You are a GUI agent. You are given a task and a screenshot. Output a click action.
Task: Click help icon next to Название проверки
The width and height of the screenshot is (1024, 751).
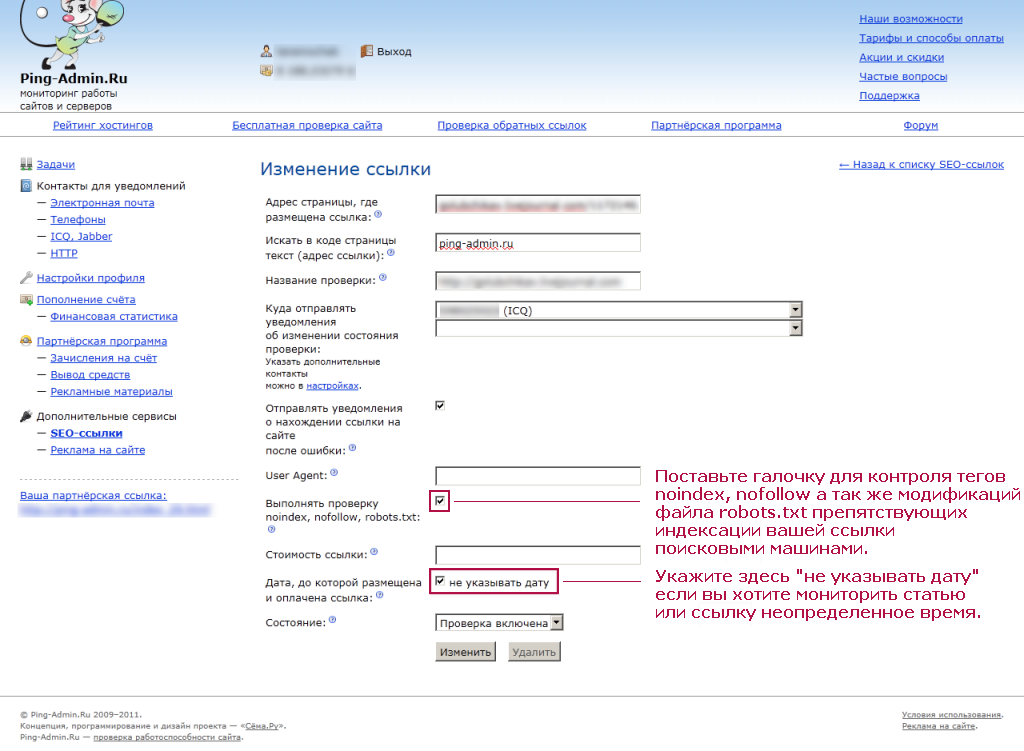[x=383, y=278]
